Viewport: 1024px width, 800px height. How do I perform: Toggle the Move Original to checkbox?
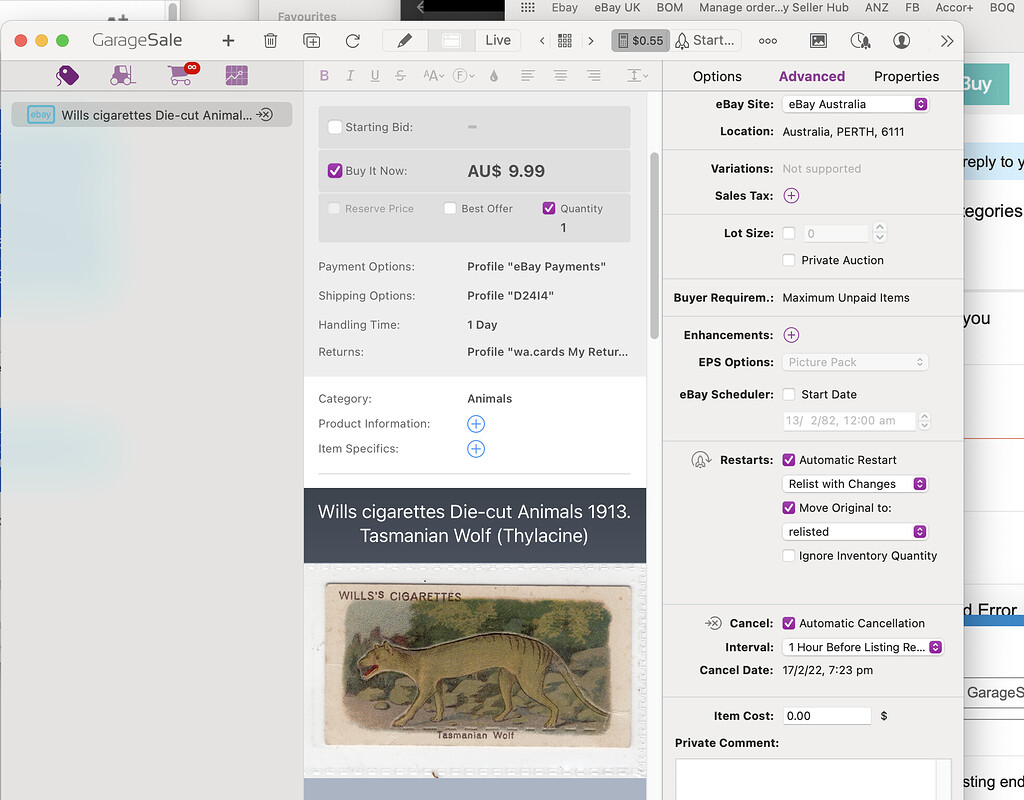[x=789, y=508]
